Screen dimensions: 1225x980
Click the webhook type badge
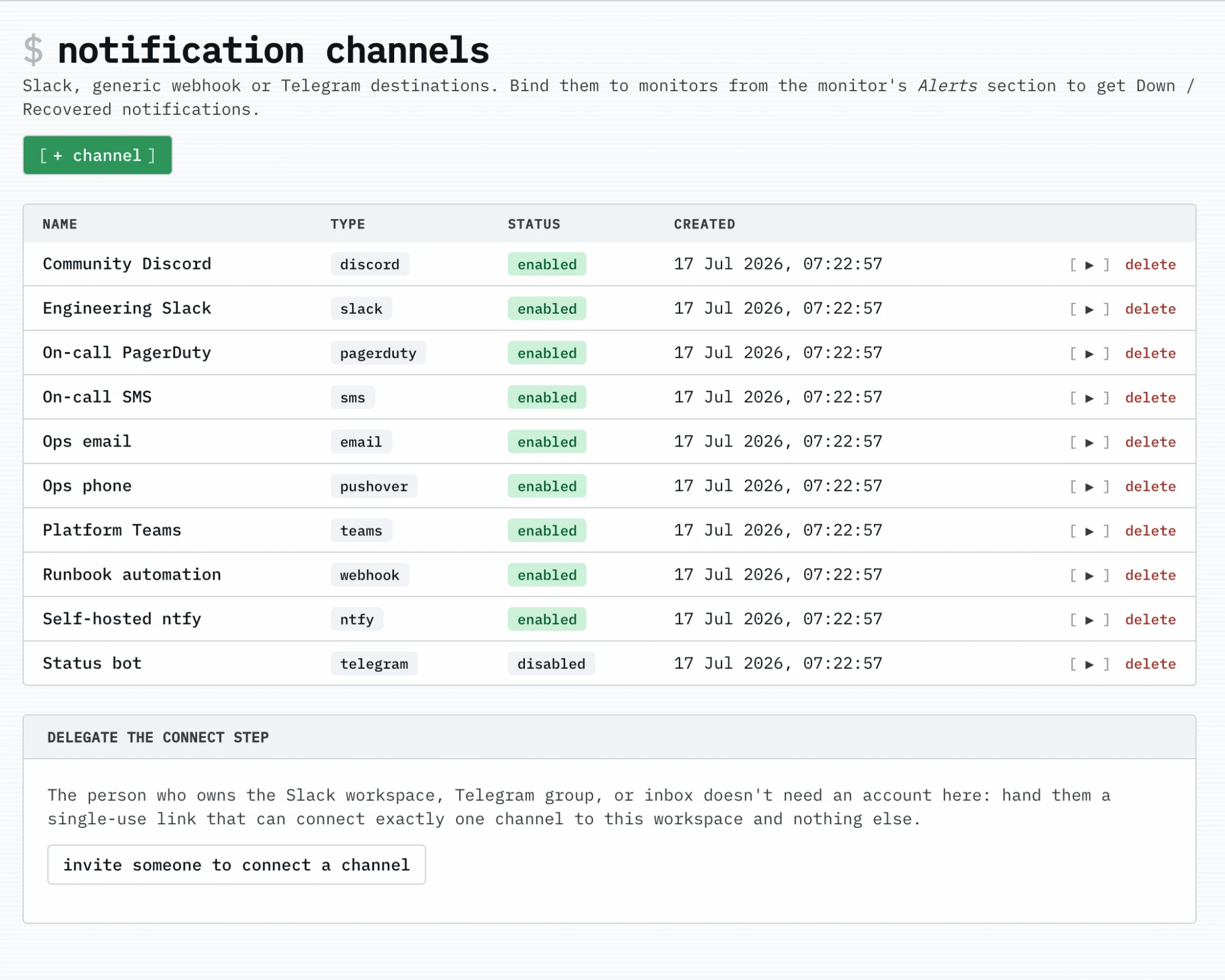click(370, 575)
